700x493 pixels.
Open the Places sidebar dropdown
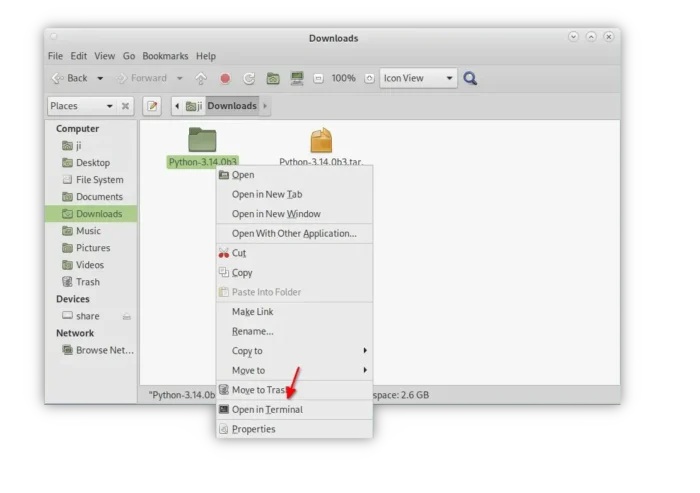[81, 106]
